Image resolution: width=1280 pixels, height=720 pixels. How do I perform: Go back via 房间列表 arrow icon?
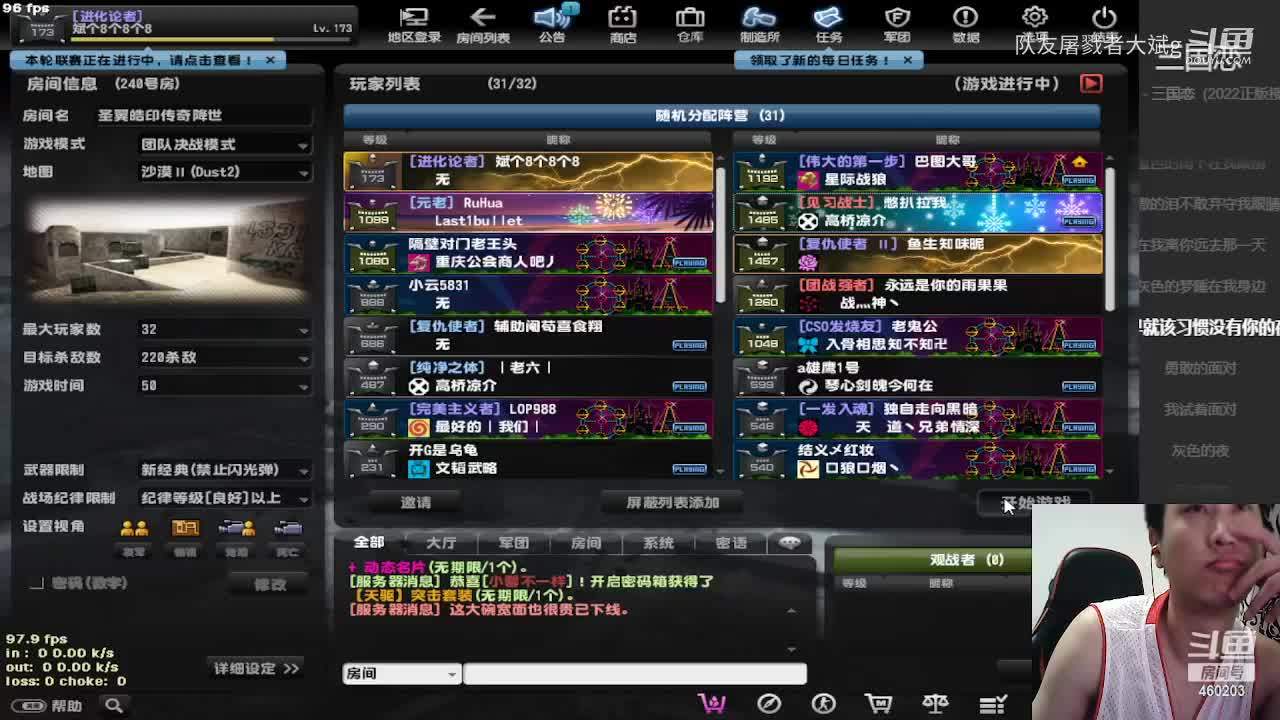click(x=483, y=24)
